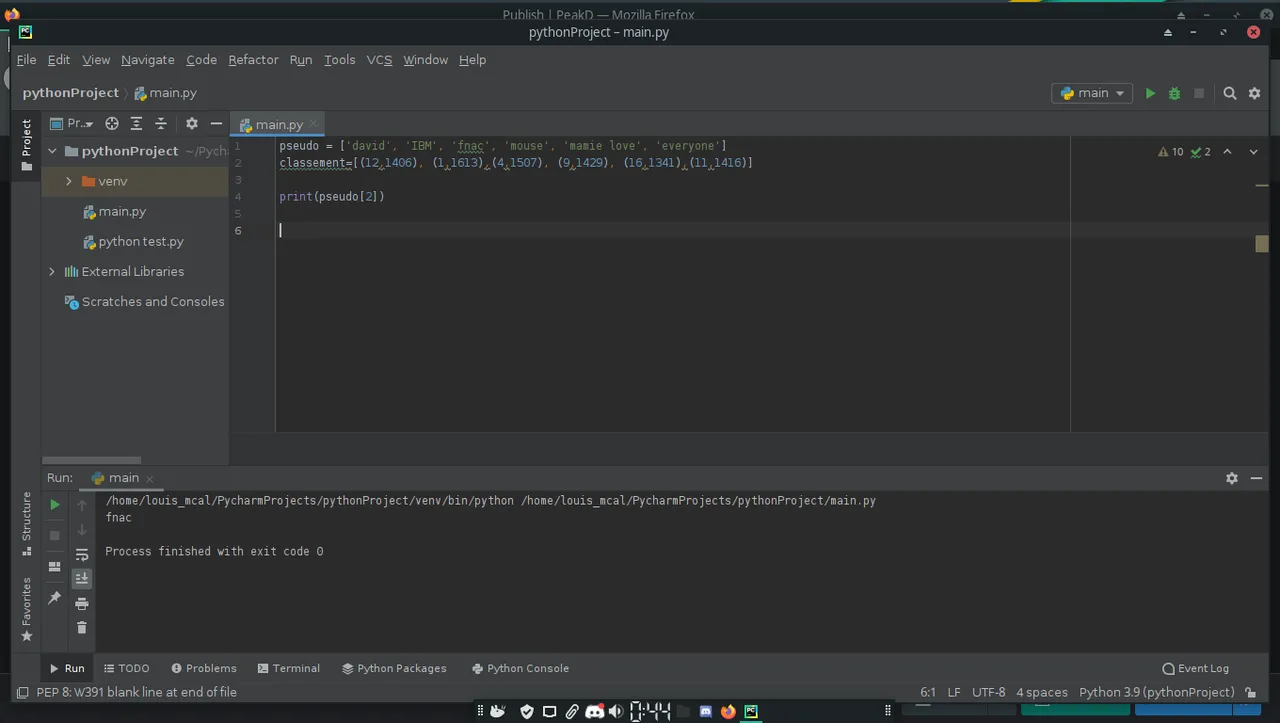Go to line via 6:1 position

928,692
